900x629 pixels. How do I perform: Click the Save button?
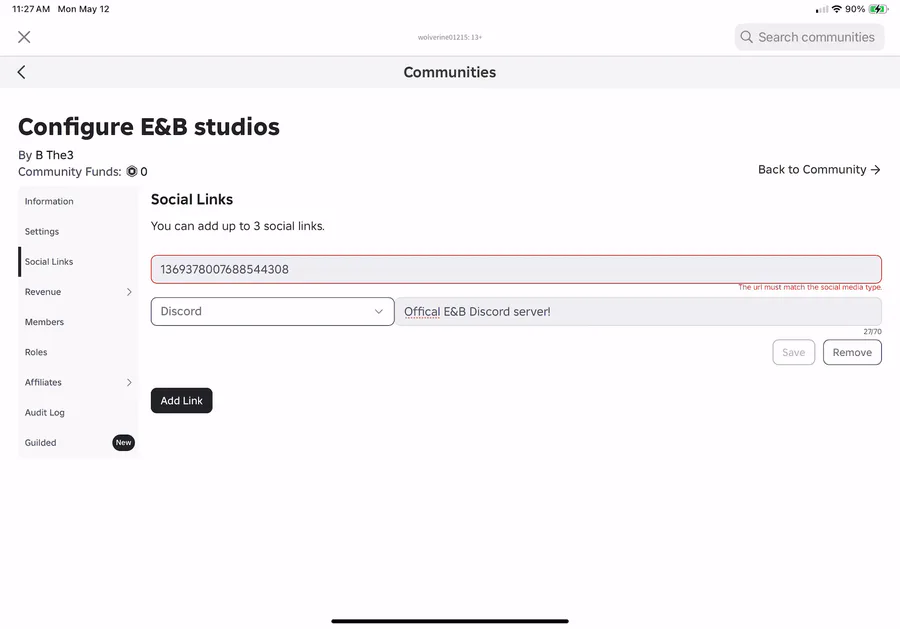(793, 352)
